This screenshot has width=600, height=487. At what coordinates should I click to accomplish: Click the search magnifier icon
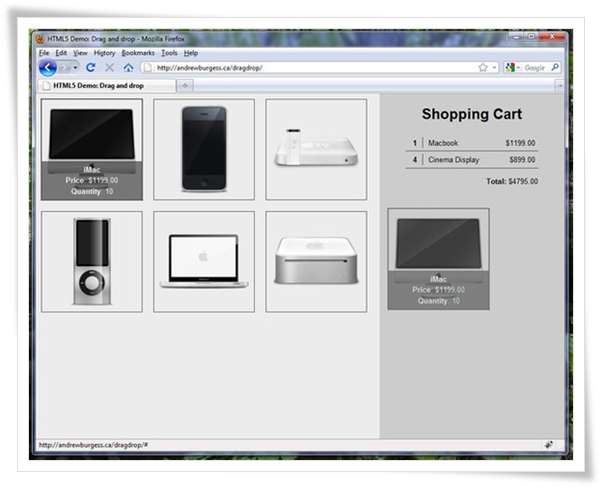[x=555, y=68]
